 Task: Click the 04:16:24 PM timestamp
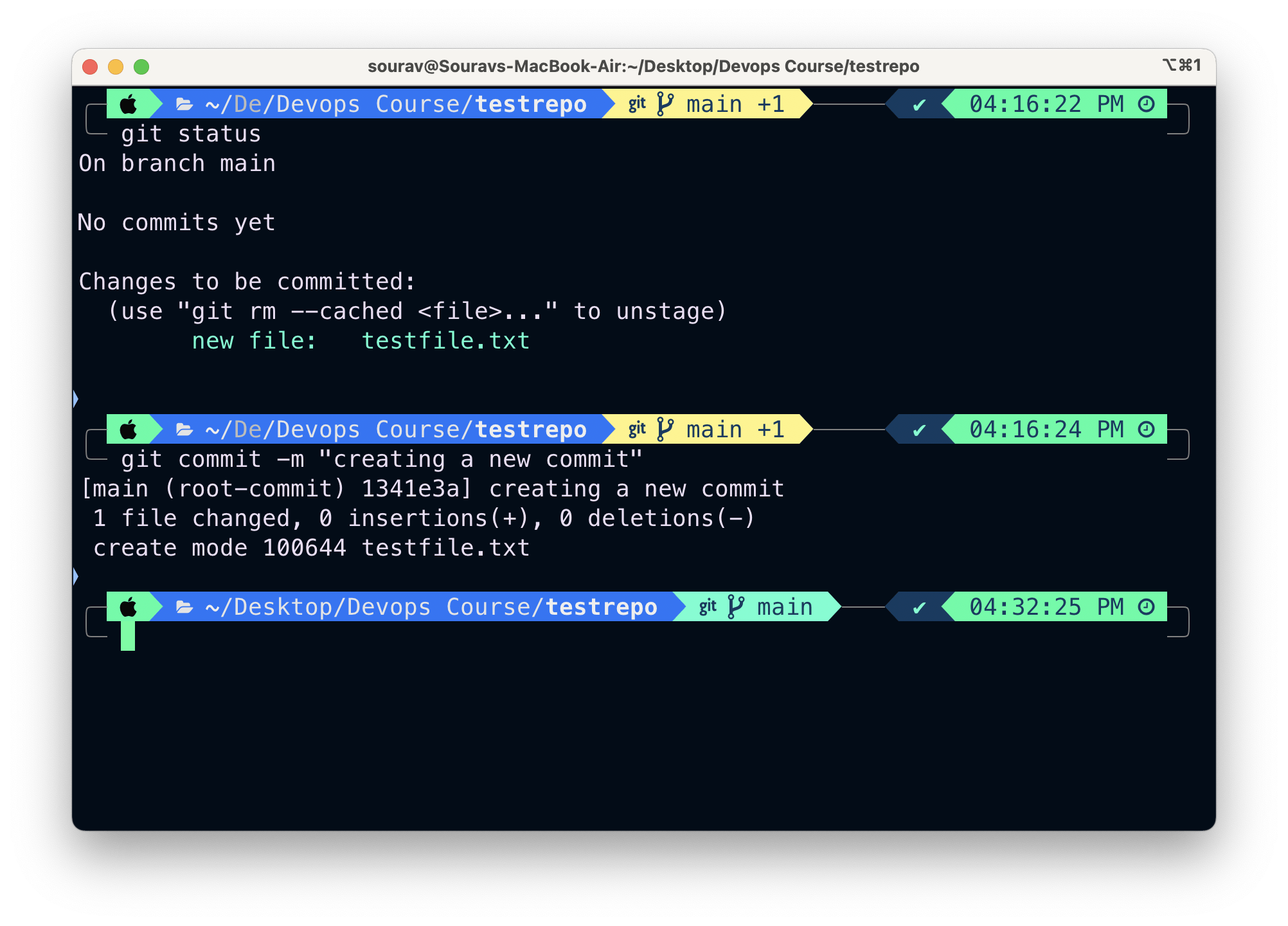click(x=1046, y=430)
